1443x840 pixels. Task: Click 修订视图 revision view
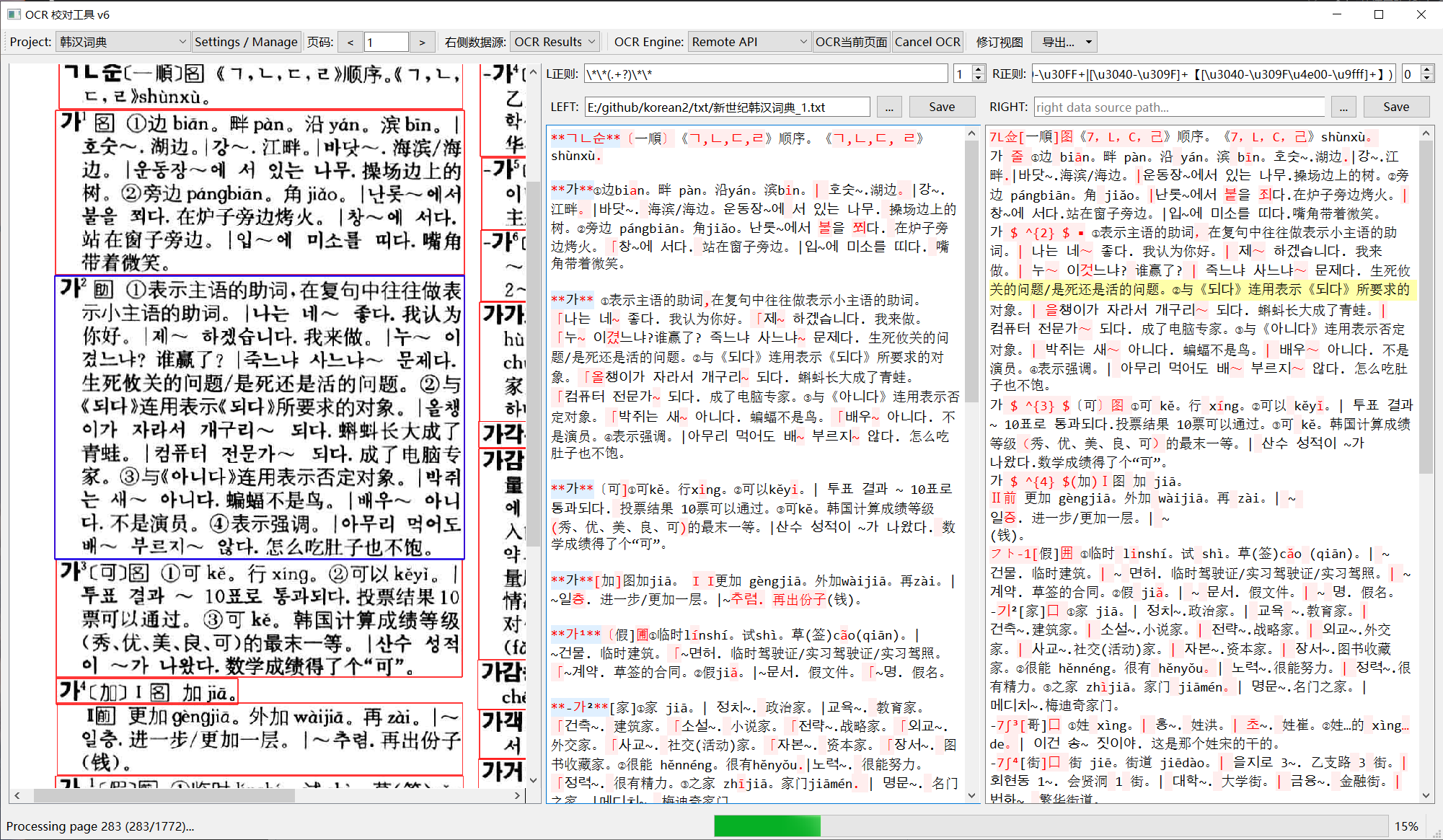pos(999,42)
